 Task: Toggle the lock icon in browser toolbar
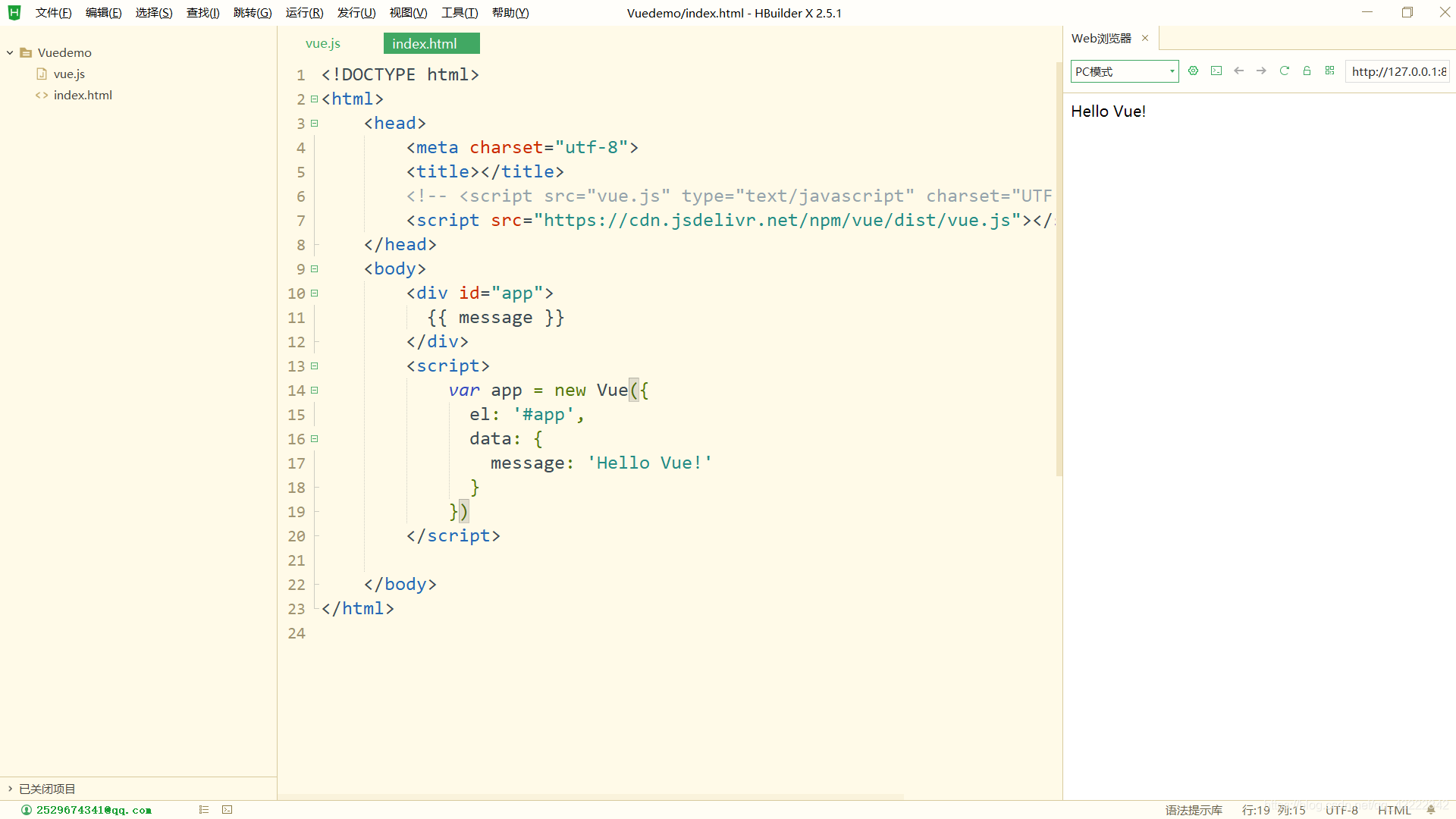(x=1307, y=71)
